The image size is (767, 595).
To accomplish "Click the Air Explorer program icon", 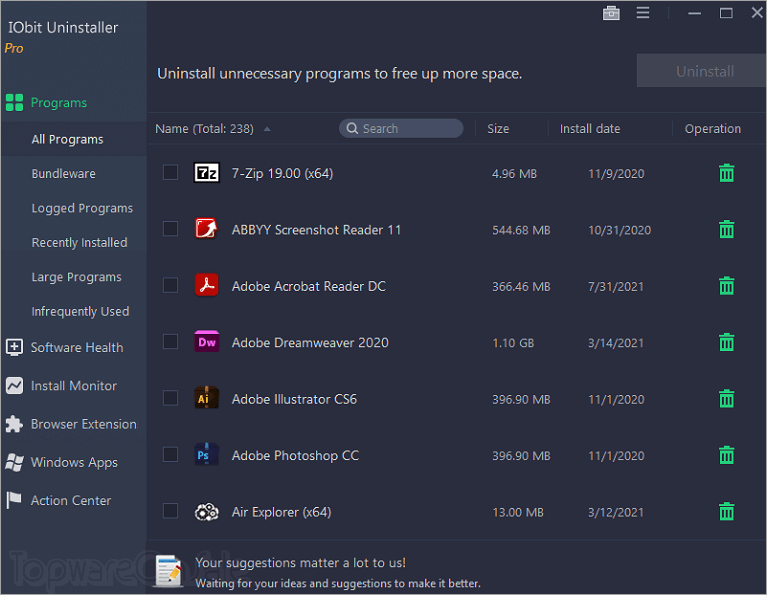I will coord(206,512).
